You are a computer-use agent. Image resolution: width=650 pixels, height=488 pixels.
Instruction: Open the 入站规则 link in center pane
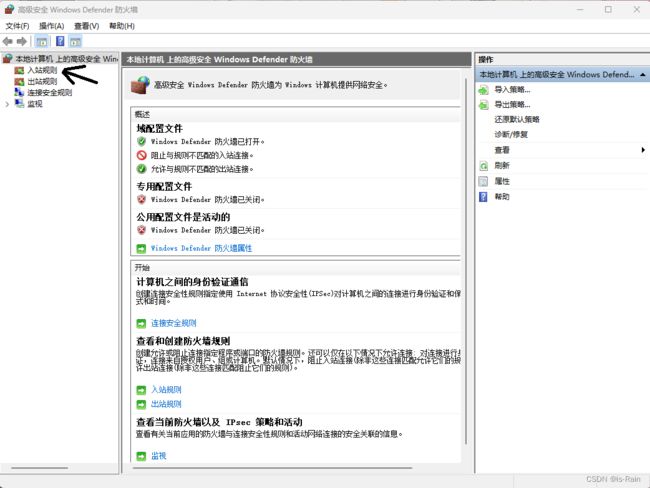[x=166, y=390]
